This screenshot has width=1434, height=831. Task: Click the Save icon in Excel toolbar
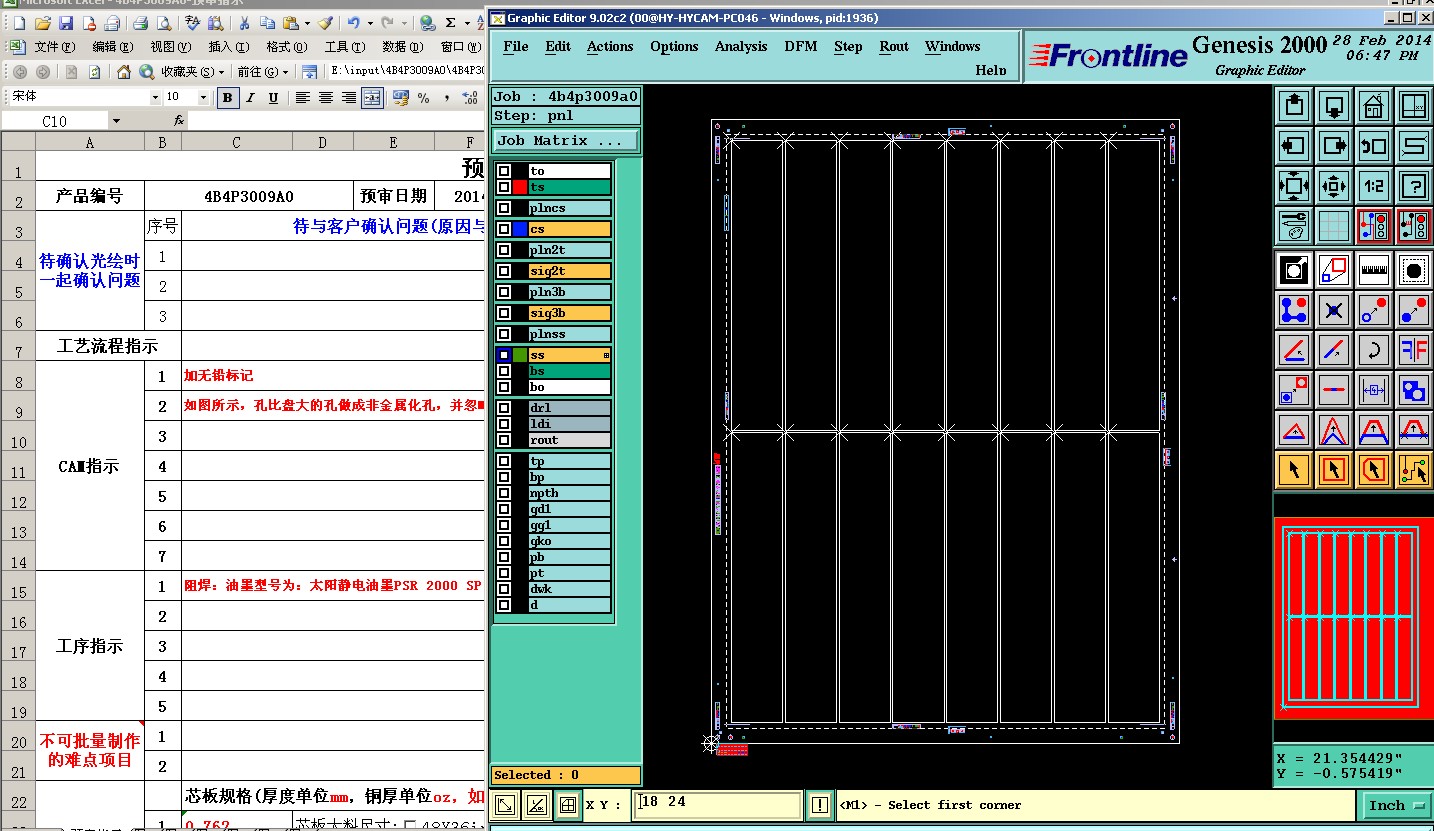coord(65,23)
